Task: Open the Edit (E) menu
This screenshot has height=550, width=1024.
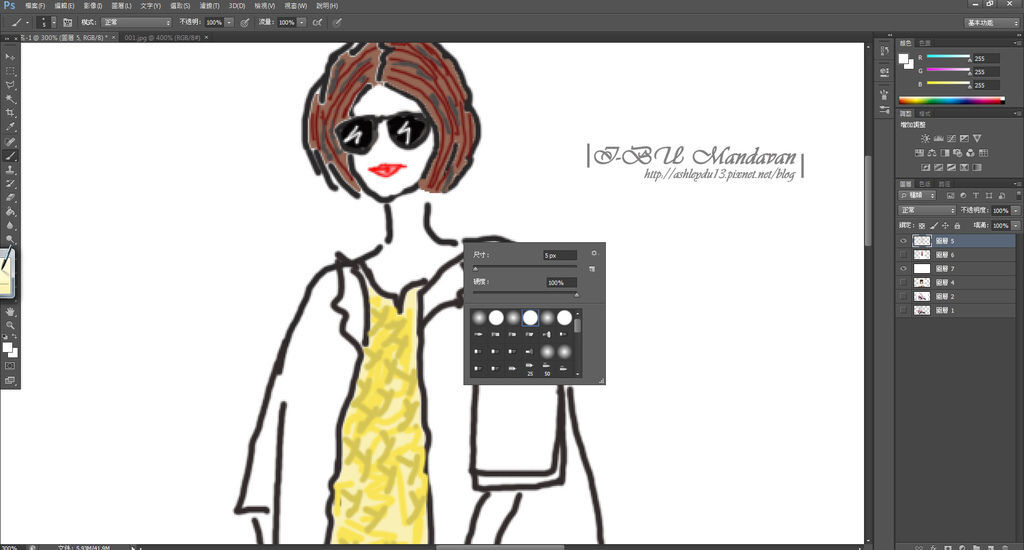Action: (64, 5)
